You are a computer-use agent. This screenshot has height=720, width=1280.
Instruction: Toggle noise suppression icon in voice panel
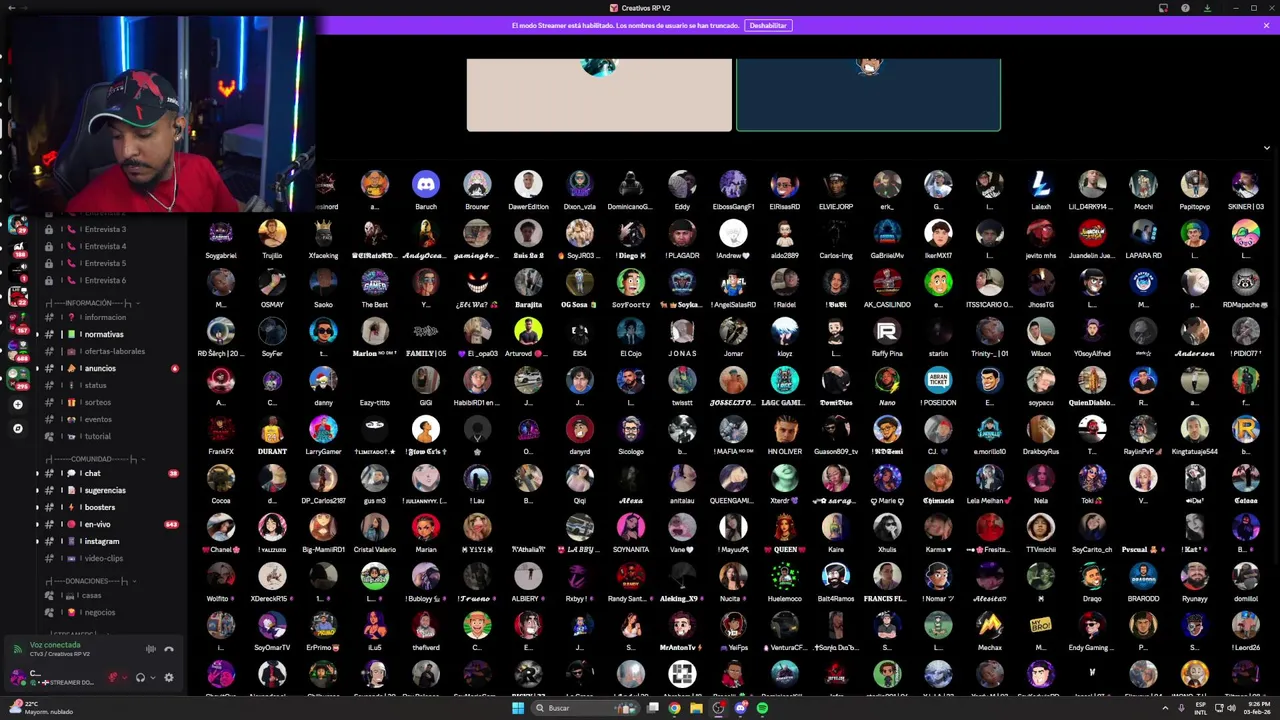[150, 649]
